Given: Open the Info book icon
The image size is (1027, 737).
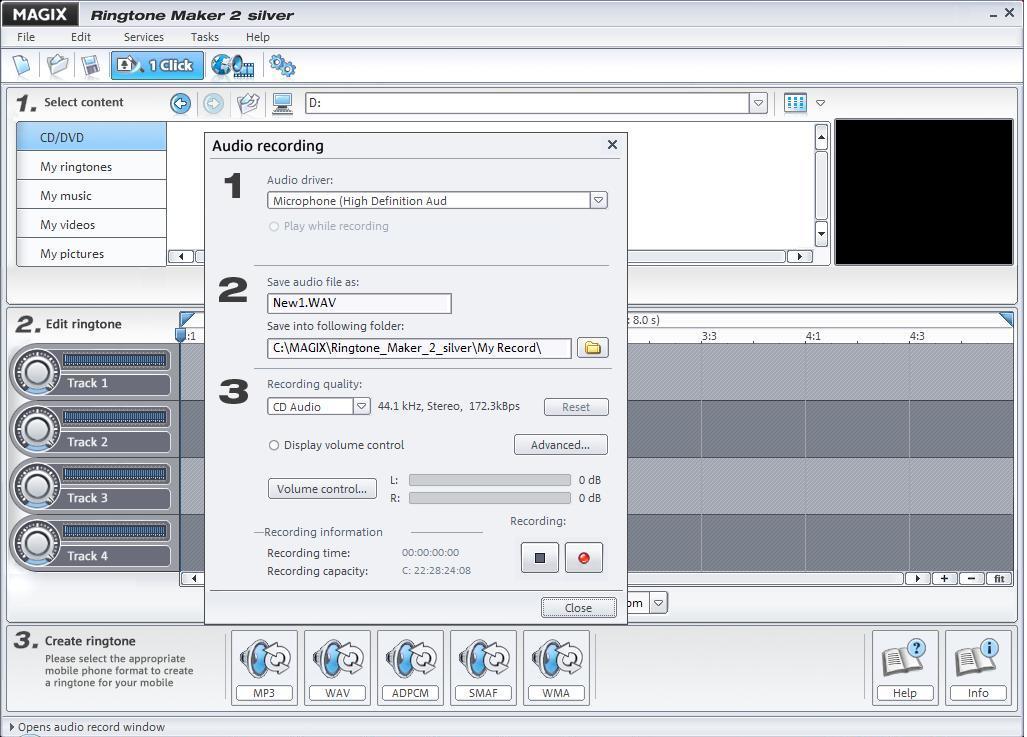Looking at the screenshot, I should click(977, 667).
